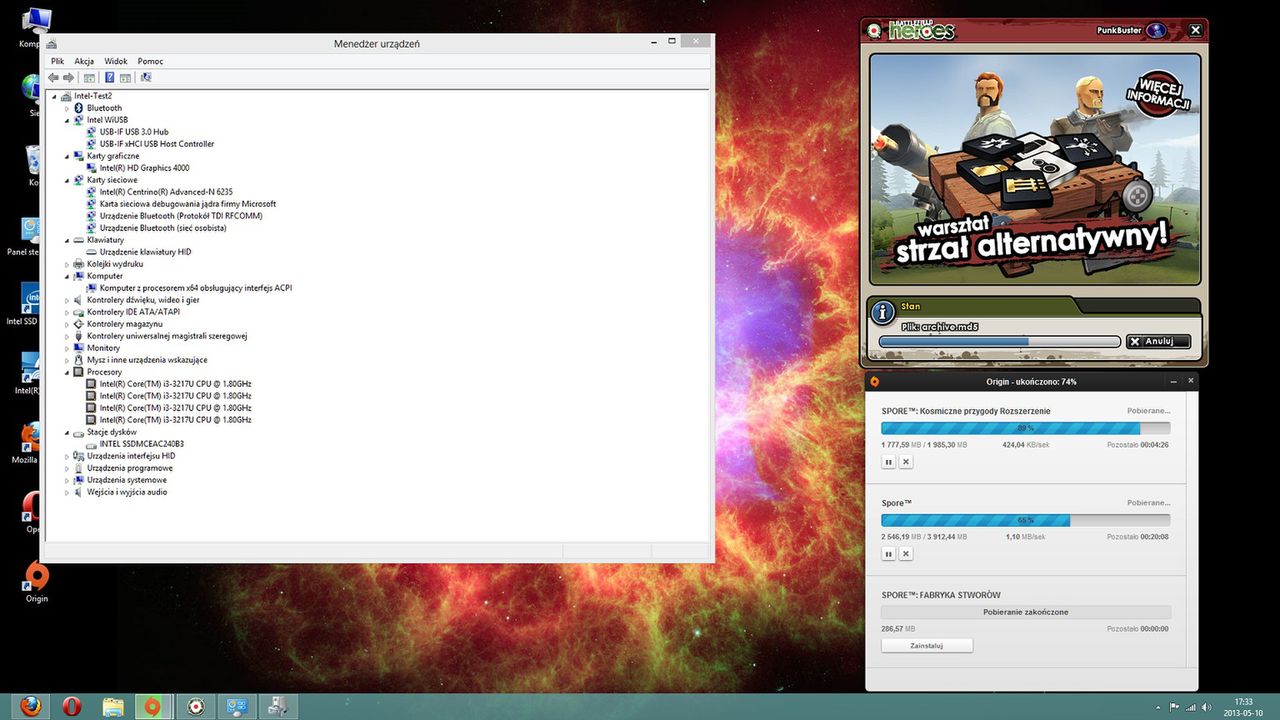Click the SPORE Kosmiczne przygody progress bar
The width and height of the screenshot is (1280, 720).
click(x=1025, y=428)
